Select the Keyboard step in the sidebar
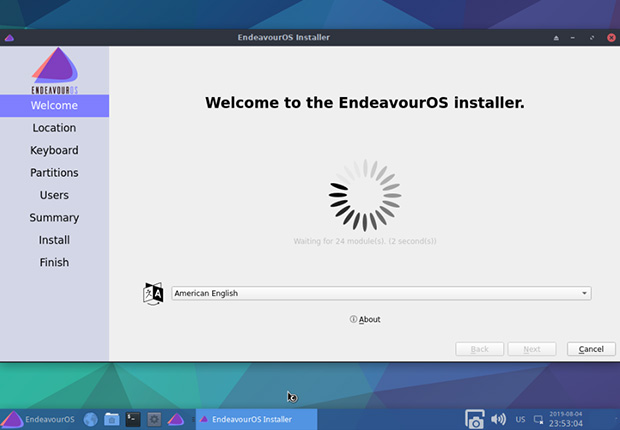Image resolution: width=620 pixels, height=430 pixels. 55,150
